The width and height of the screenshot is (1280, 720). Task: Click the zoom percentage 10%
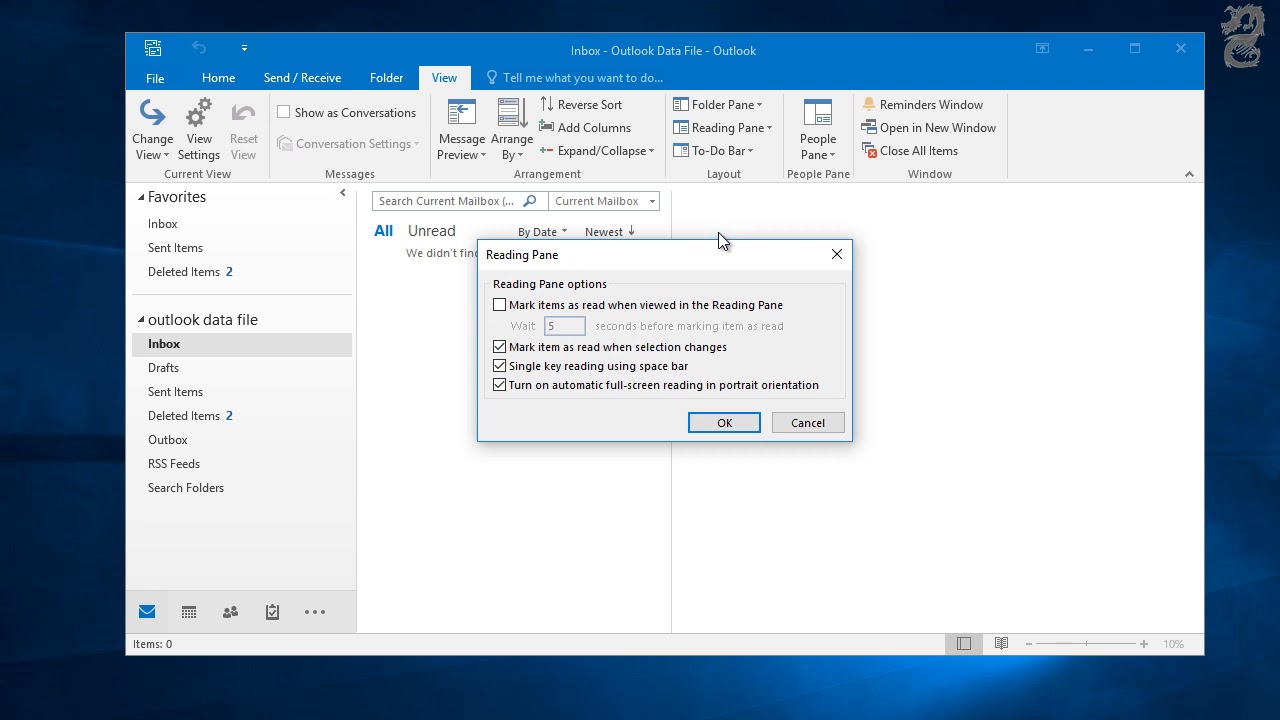(x=1173, y=644)
